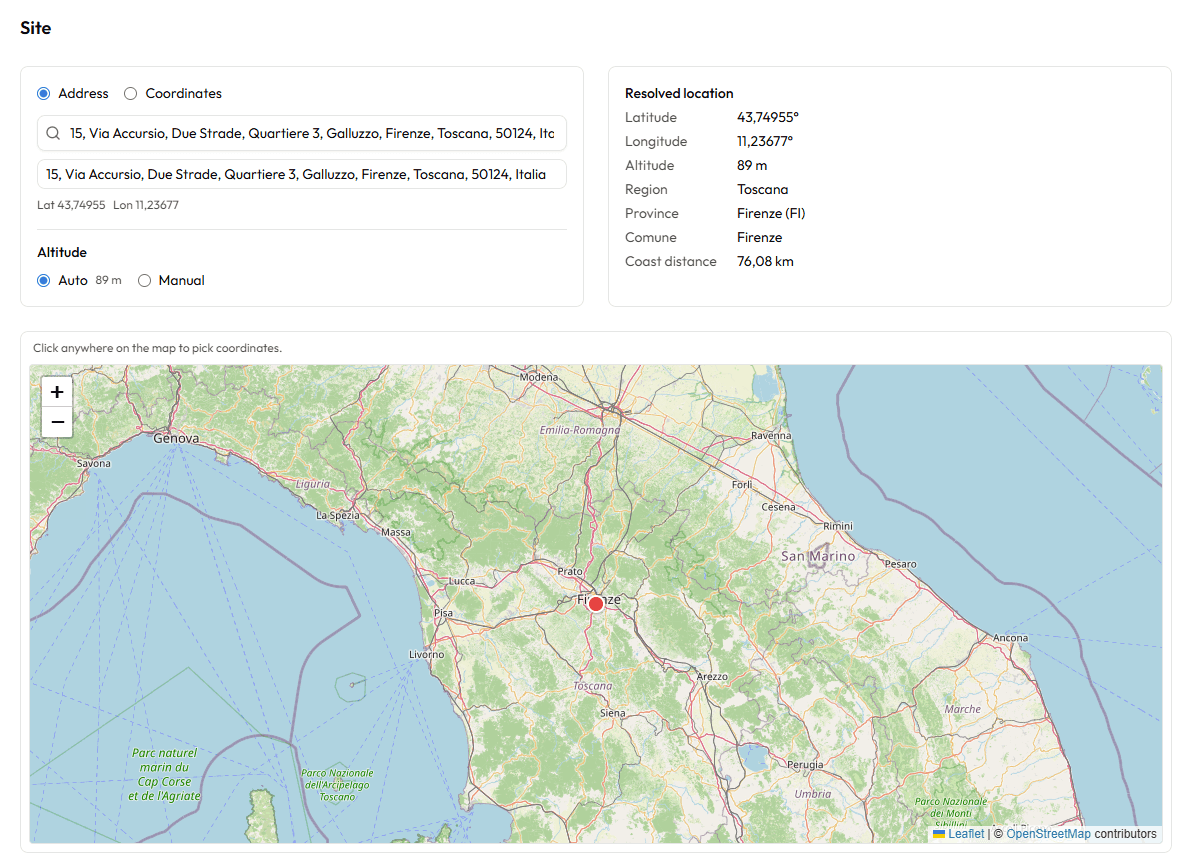Click Parco Nazionale dell'Arcipelago Toscano label

(x=337, y=786)
